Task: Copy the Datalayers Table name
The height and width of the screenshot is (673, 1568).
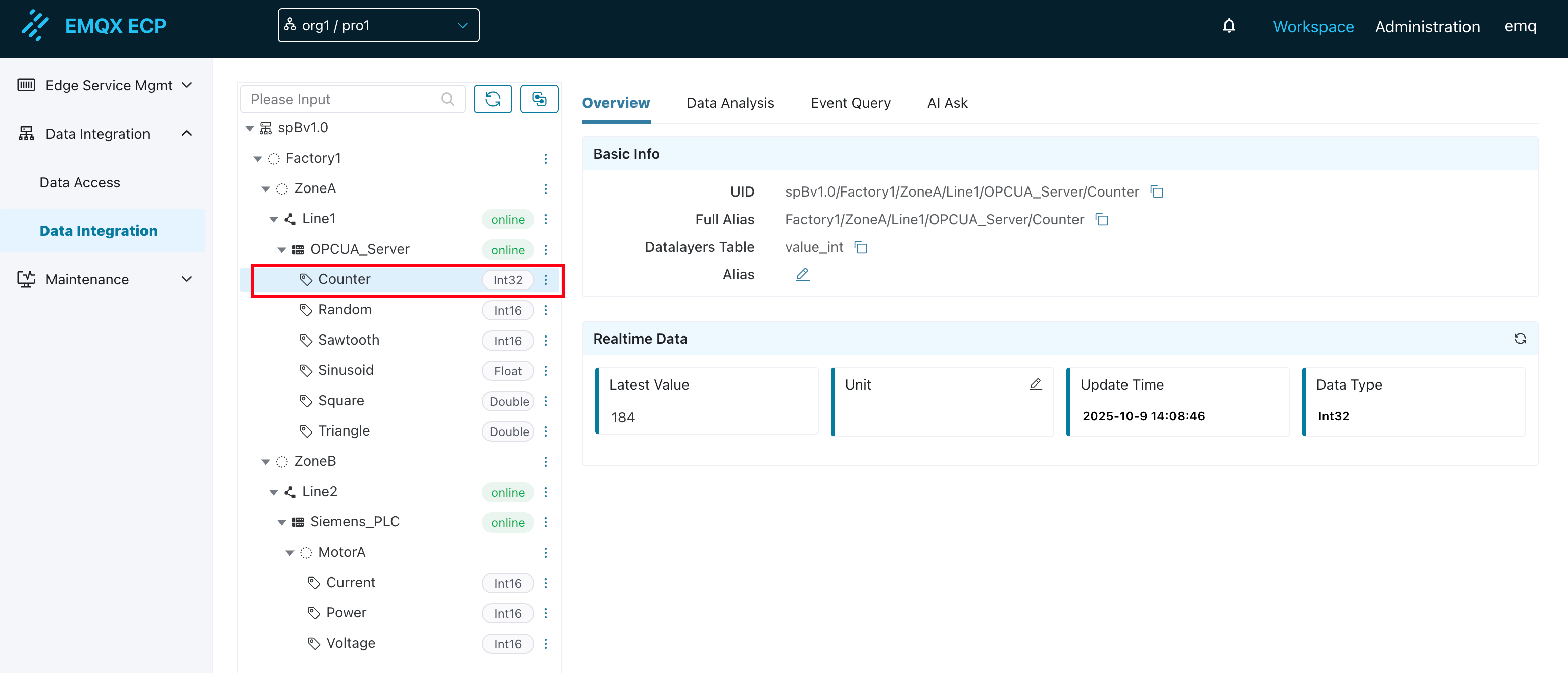Action: (860, 247)
